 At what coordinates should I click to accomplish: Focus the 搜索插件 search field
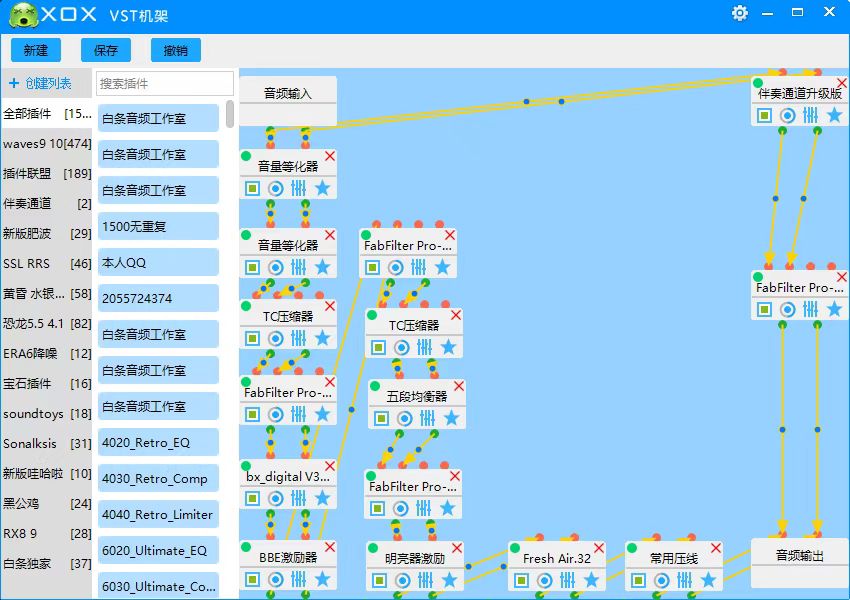pyautogui.click(x=165, y=83)
